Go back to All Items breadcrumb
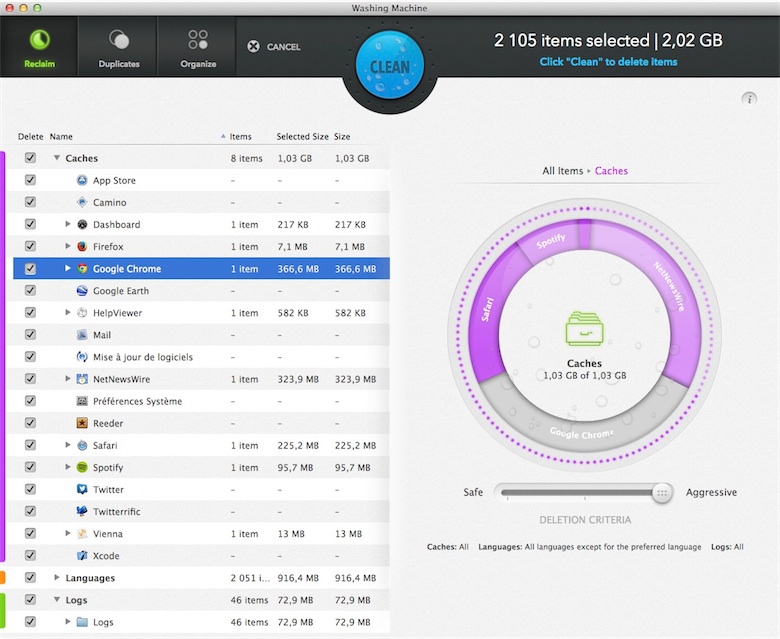 (x=563, y=171)
